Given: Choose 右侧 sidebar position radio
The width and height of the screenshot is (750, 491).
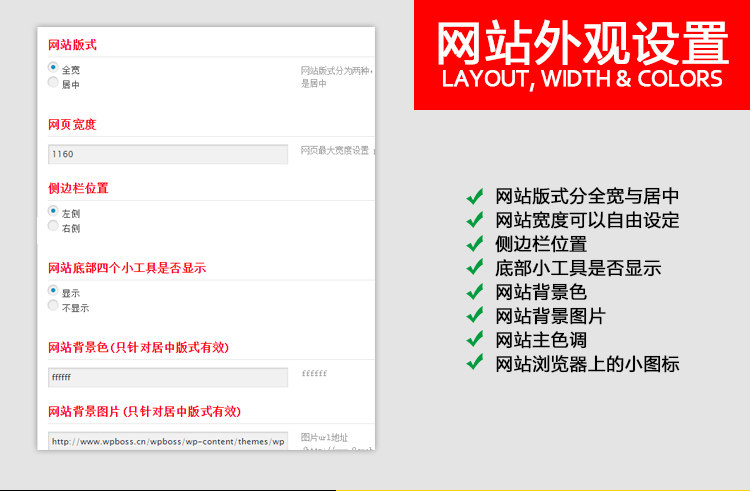Looking at the screenshot, I should (53, 226).
